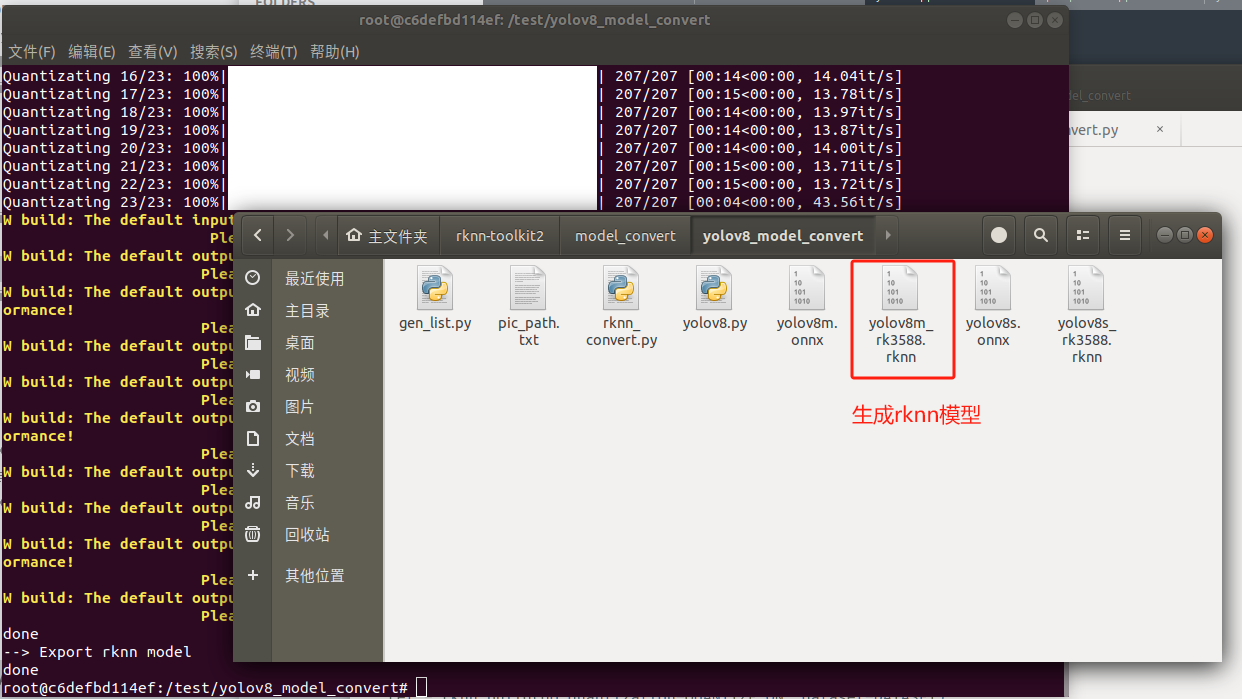
Task: Click the back navigation arrow in file manager
Action: tap(257, 235)
